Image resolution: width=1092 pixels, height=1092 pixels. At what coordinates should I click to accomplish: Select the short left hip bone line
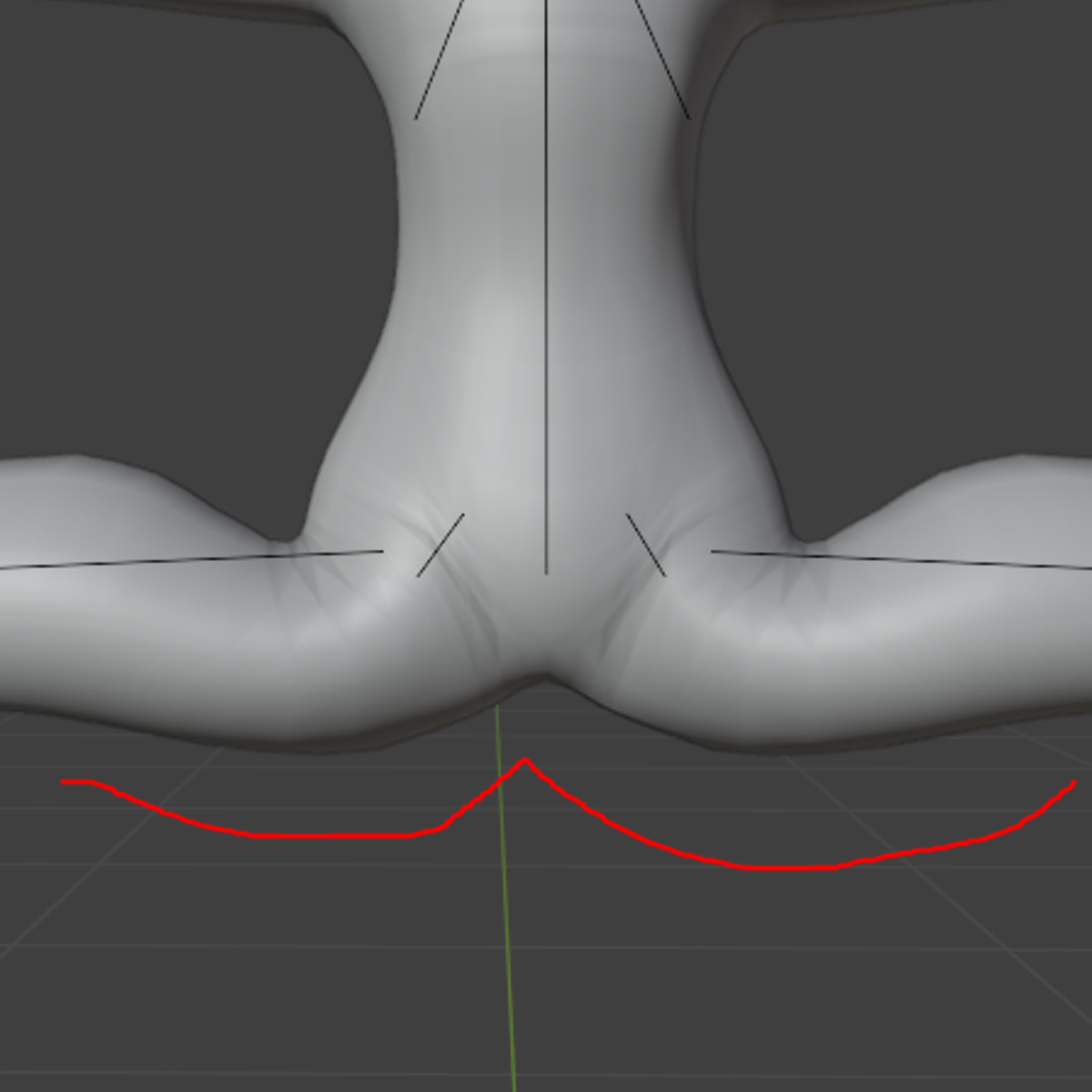(440, 545)
